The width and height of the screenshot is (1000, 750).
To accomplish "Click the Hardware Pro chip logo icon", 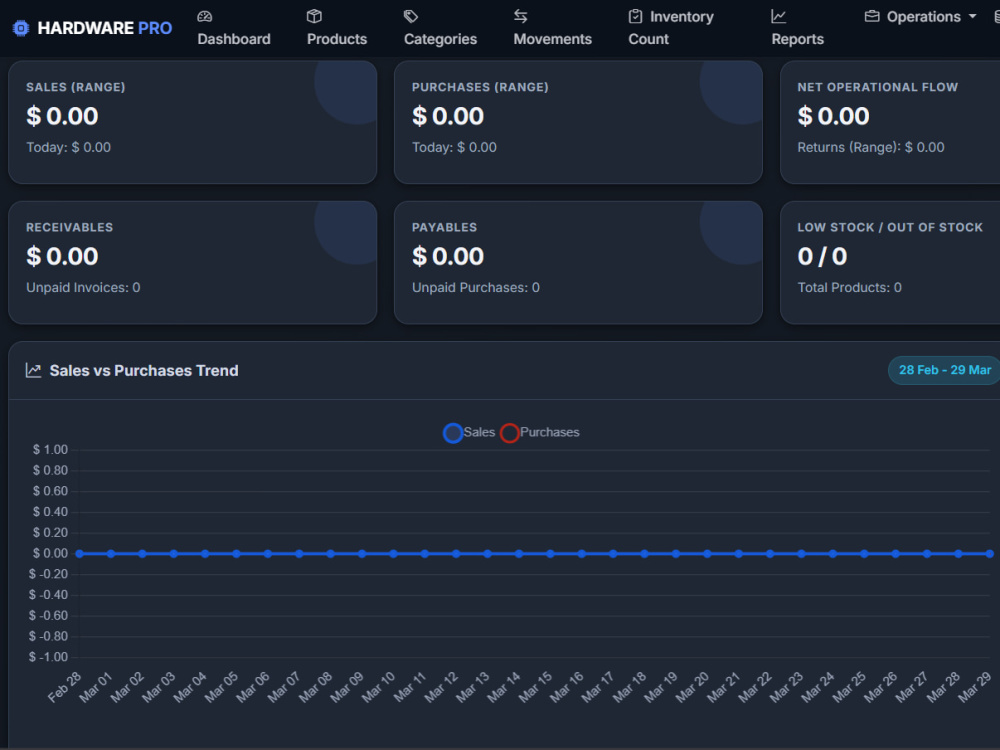I will (21, 28).
